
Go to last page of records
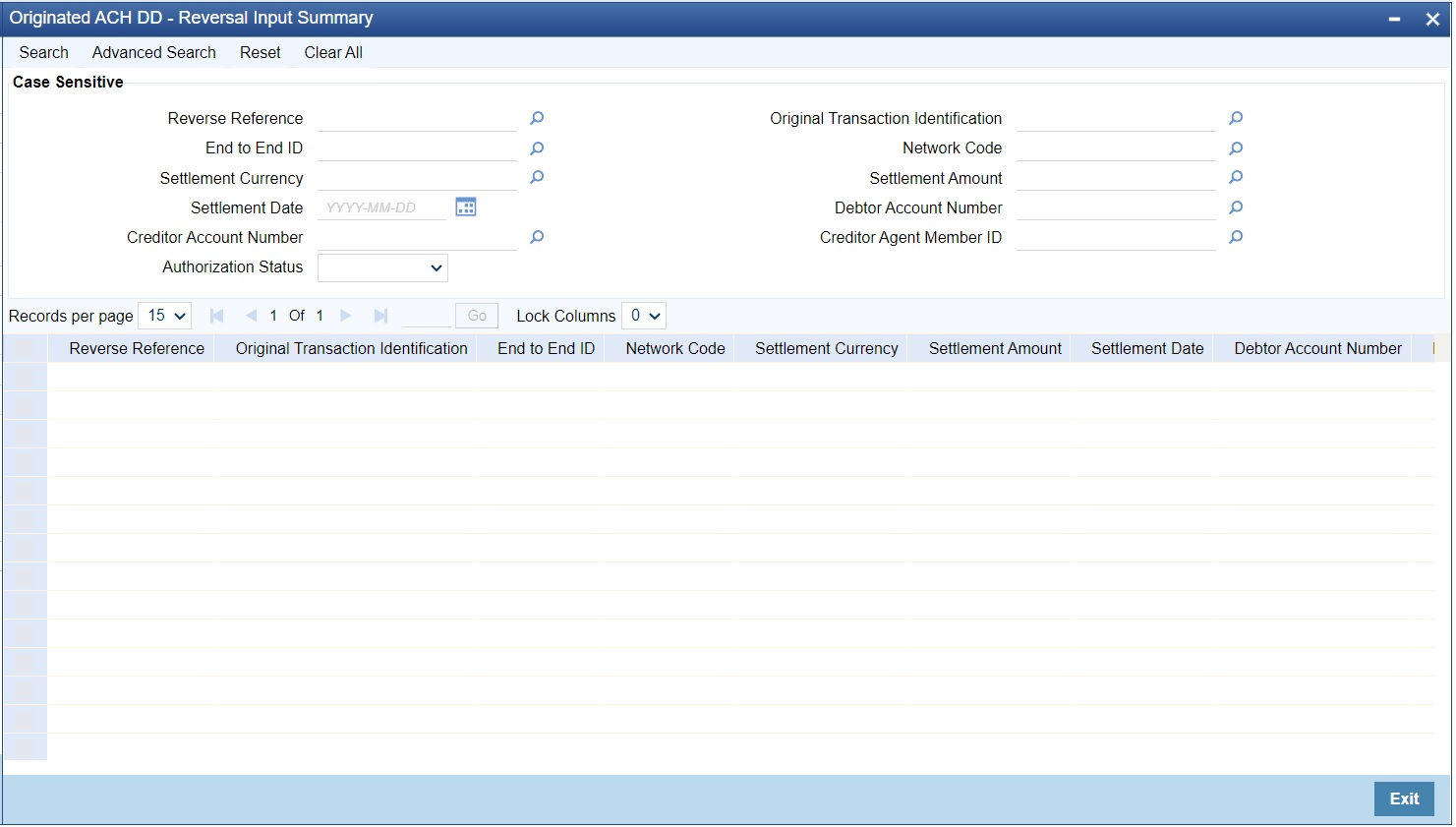point(380,316)
